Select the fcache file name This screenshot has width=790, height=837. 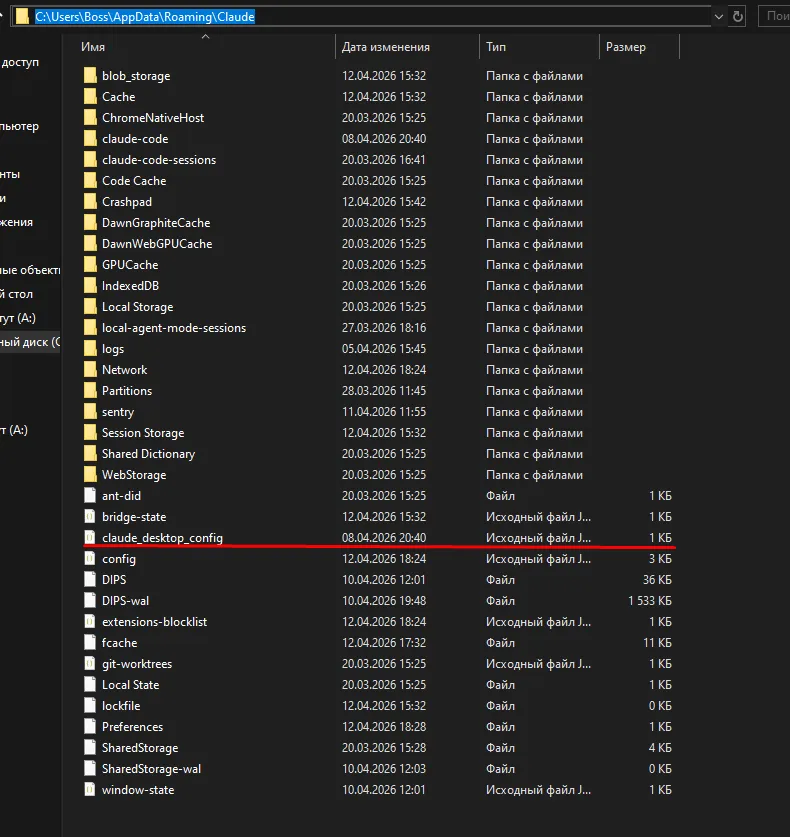point(120,643)
